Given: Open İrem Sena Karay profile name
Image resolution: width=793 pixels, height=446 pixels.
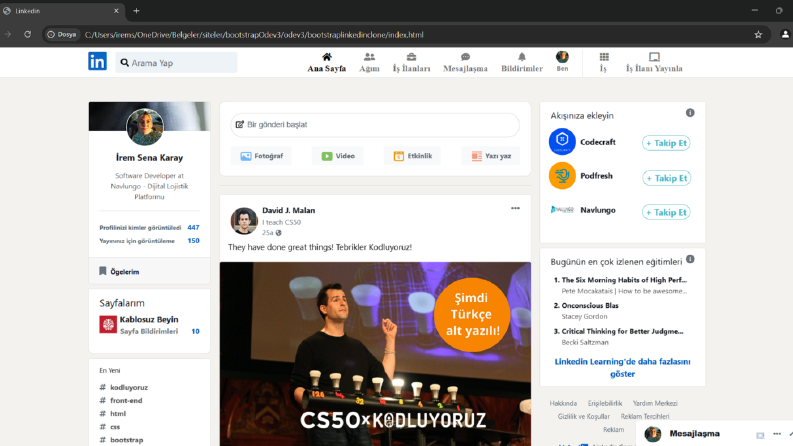Looking at the screenshot, I should (149, 158).
